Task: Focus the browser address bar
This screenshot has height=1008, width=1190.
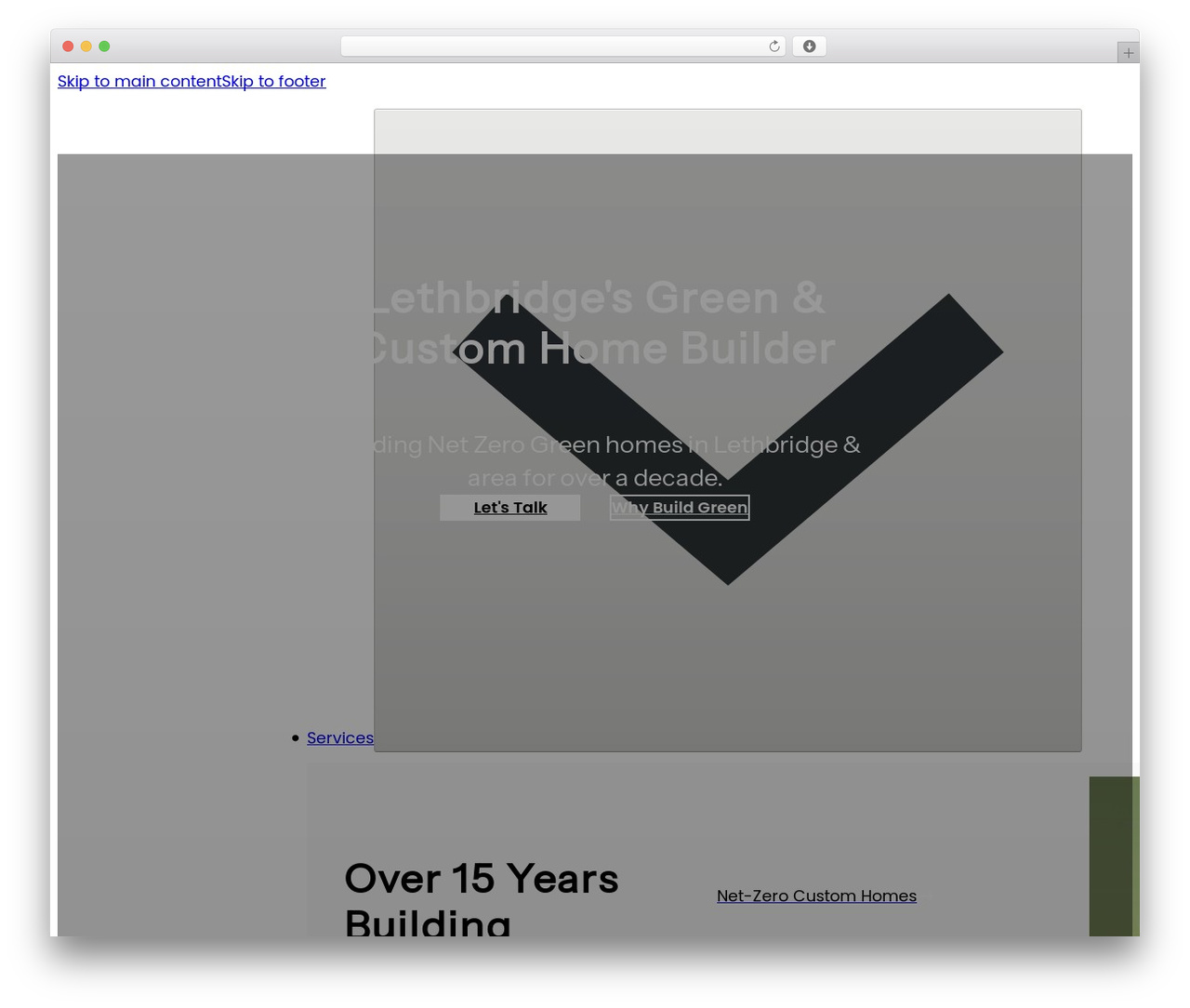Action: tap(562, 46)
